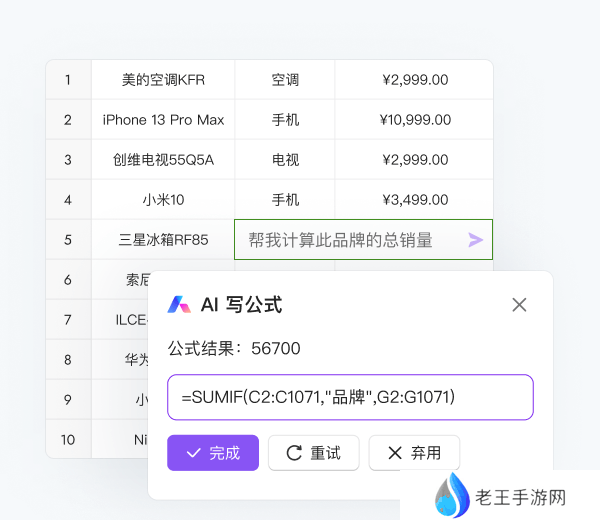
Task: Select the 电视 category cell
Action: pyautogui.click(x=285, y=160)
